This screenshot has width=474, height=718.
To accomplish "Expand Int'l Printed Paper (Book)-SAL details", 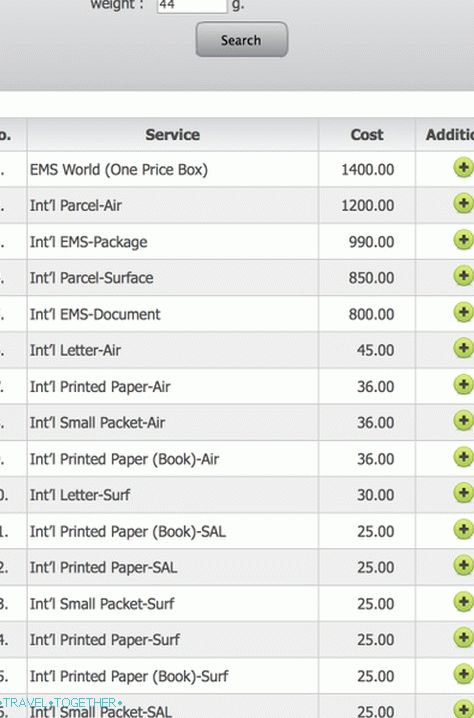I will pyautogui.click(x=463, y=530).
